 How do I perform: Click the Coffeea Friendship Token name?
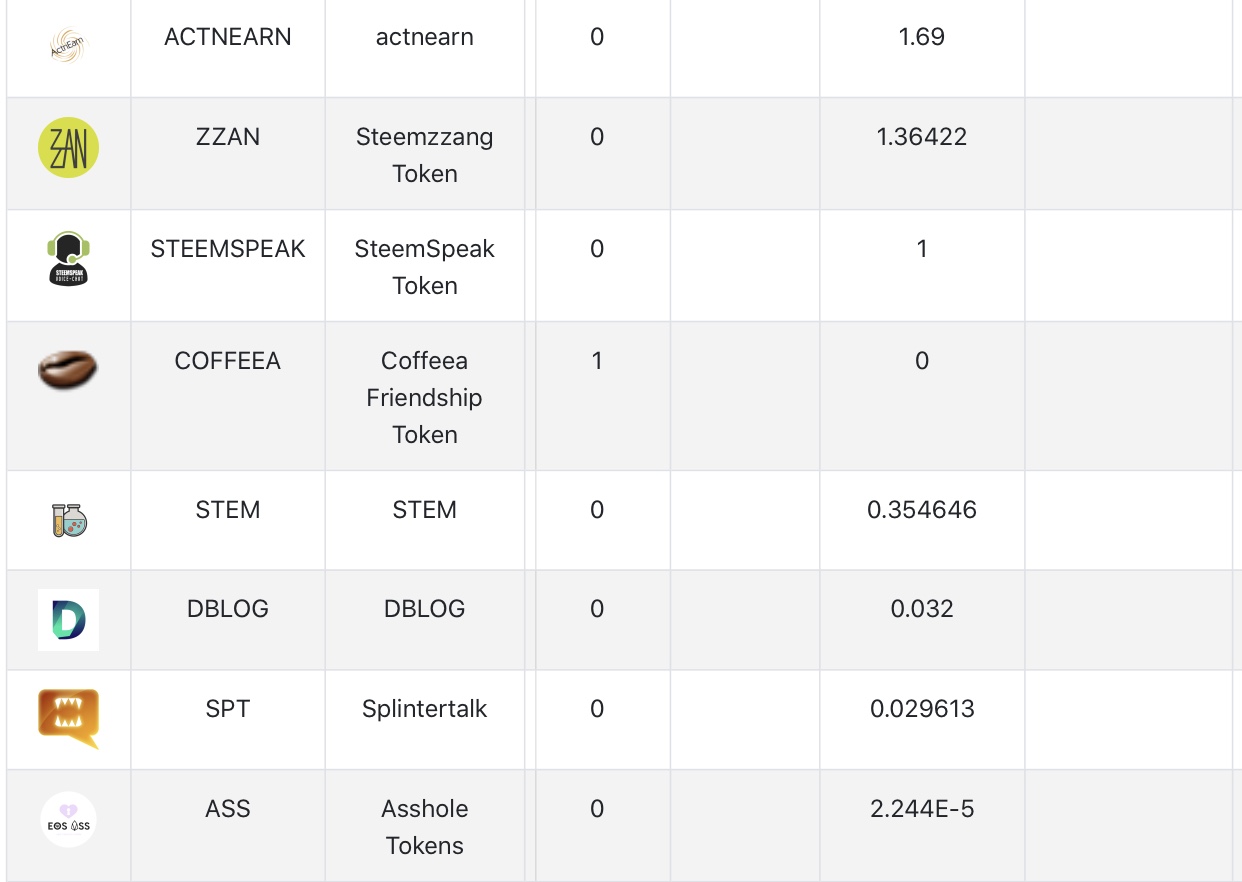pos(424,397)
